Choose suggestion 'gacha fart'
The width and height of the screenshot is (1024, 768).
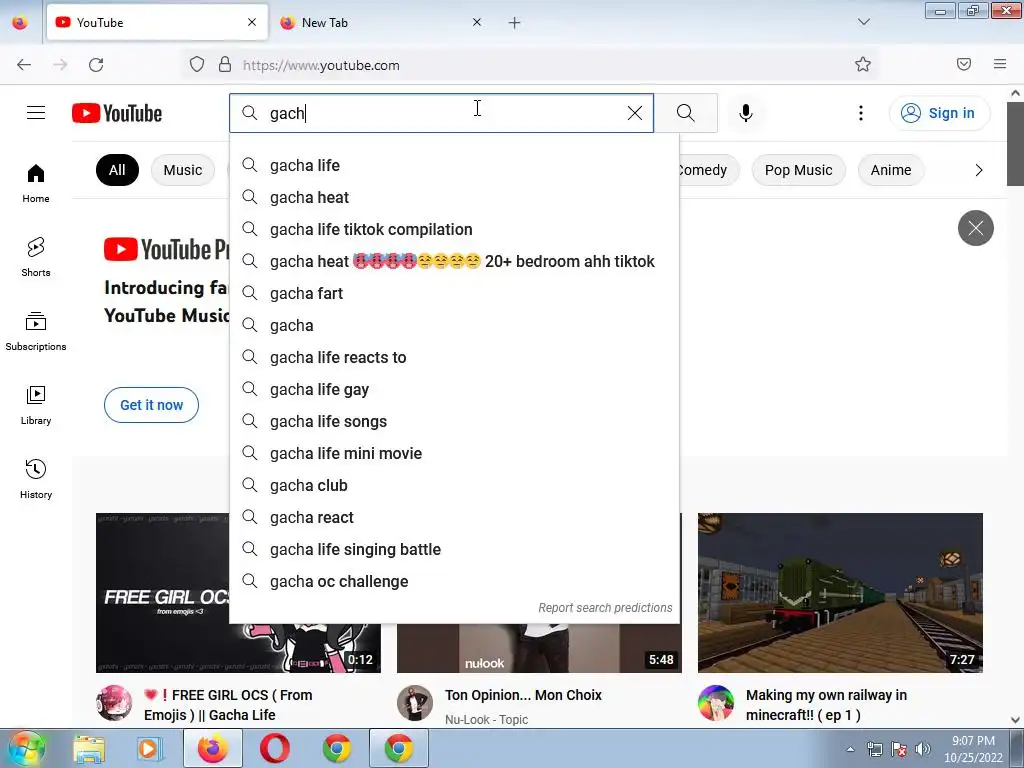455,293
